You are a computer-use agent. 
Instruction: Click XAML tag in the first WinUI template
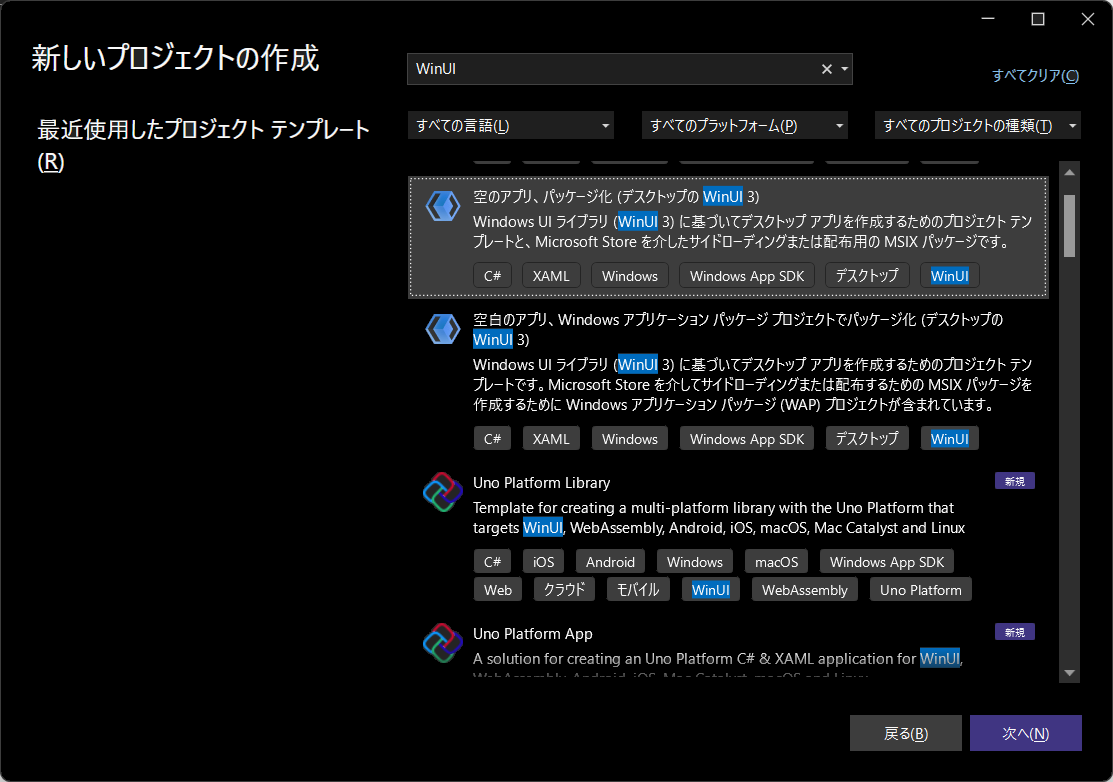[x=552, y=275]
